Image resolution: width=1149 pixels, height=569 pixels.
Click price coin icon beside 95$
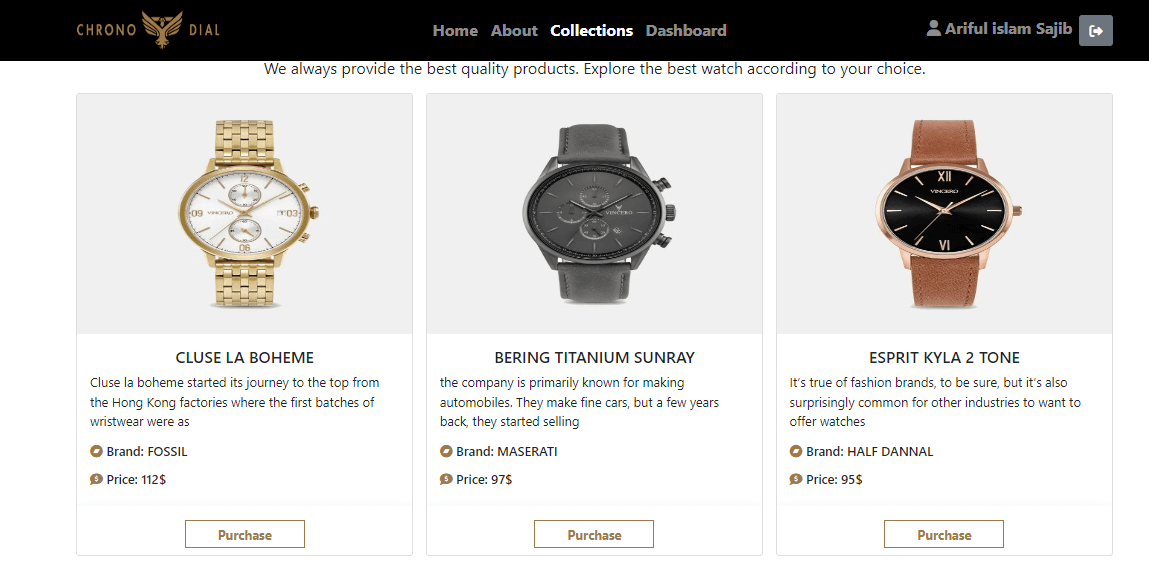click(x=796, y=480)
